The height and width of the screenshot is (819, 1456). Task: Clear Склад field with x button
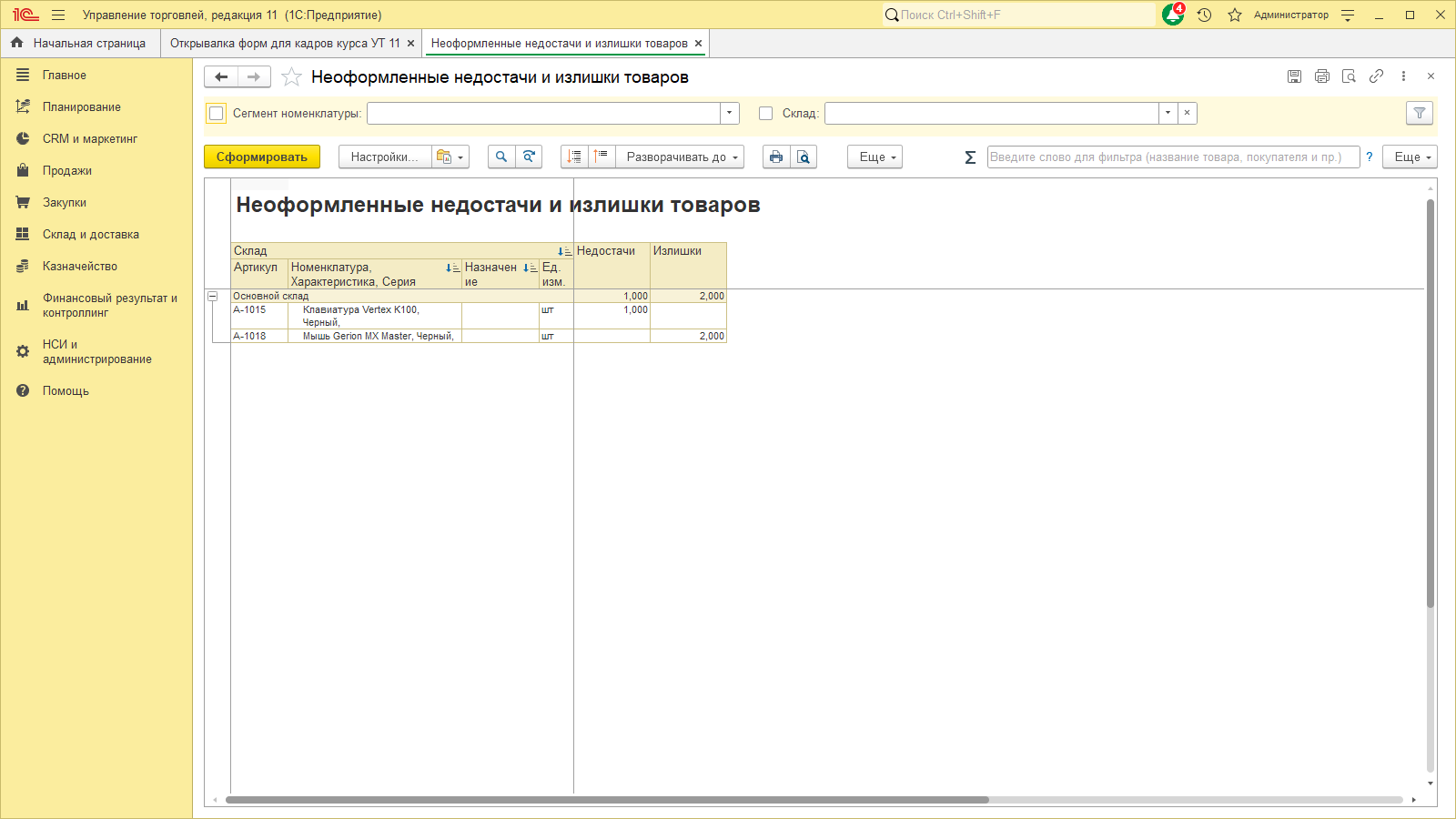click(x=1187, y=113)
